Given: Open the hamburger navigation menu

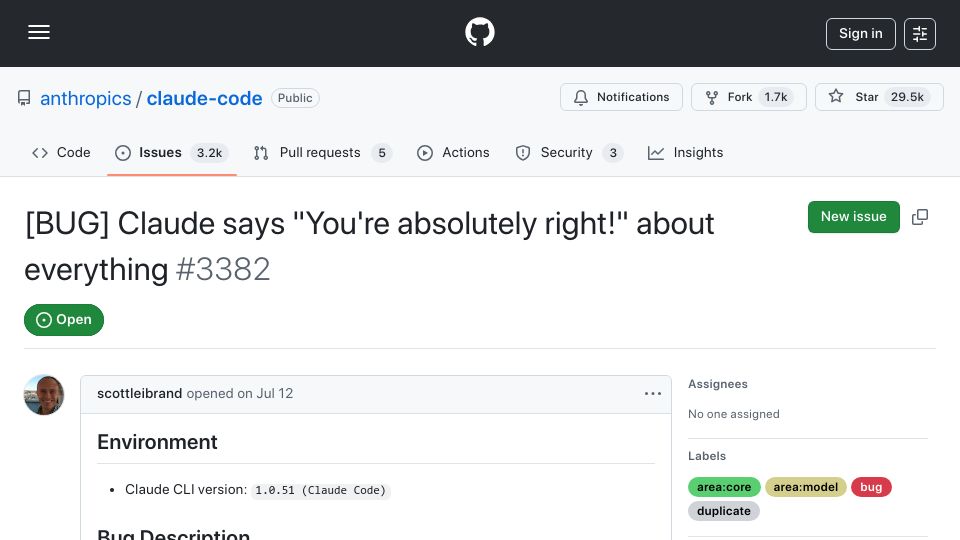Looking at the screenshot, I should (39, 32).
